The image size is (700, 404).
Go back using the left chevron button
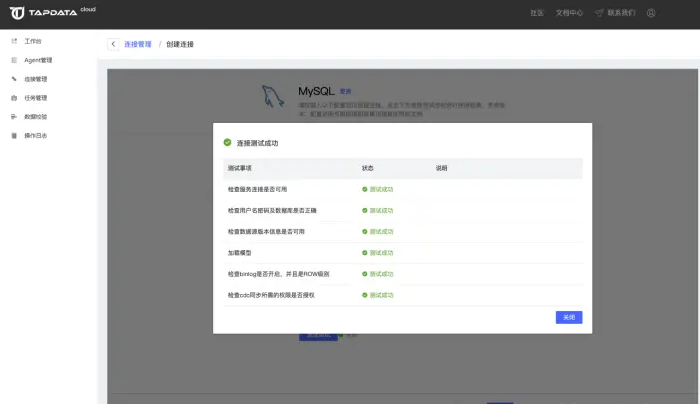(113, 45)
